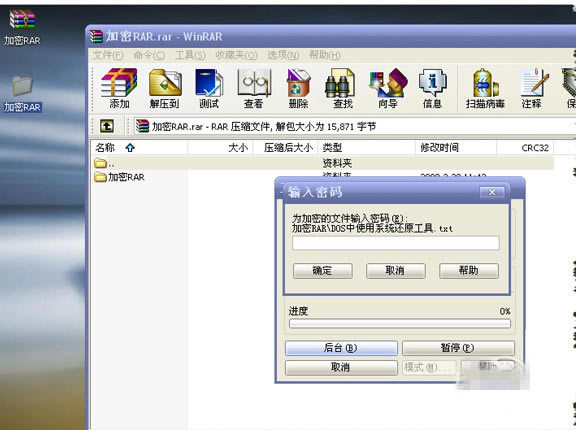Sort by the 压缩后大小 column header

click(285, 148)
